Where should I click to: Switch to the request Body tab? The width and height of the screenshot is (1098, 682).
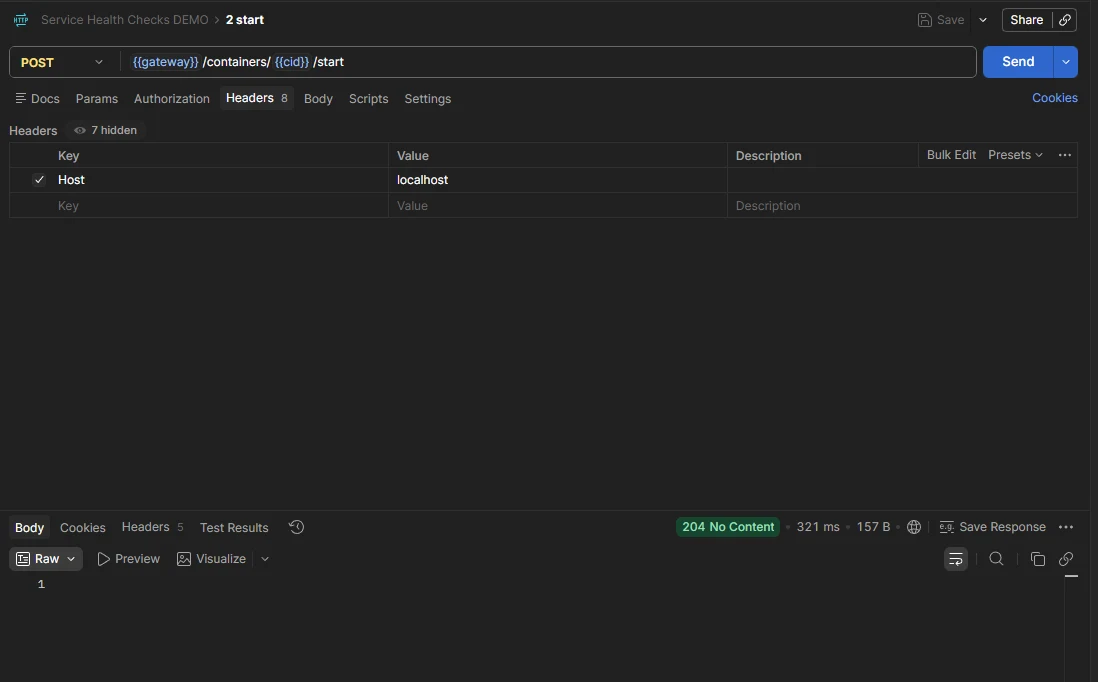click(318, 99)
